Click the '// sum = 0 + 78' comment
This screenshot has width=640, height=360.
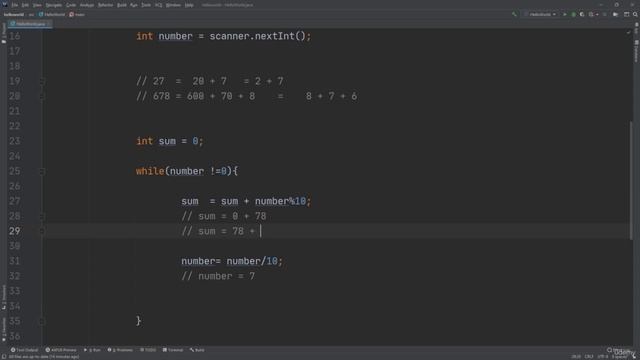(224, 216)
